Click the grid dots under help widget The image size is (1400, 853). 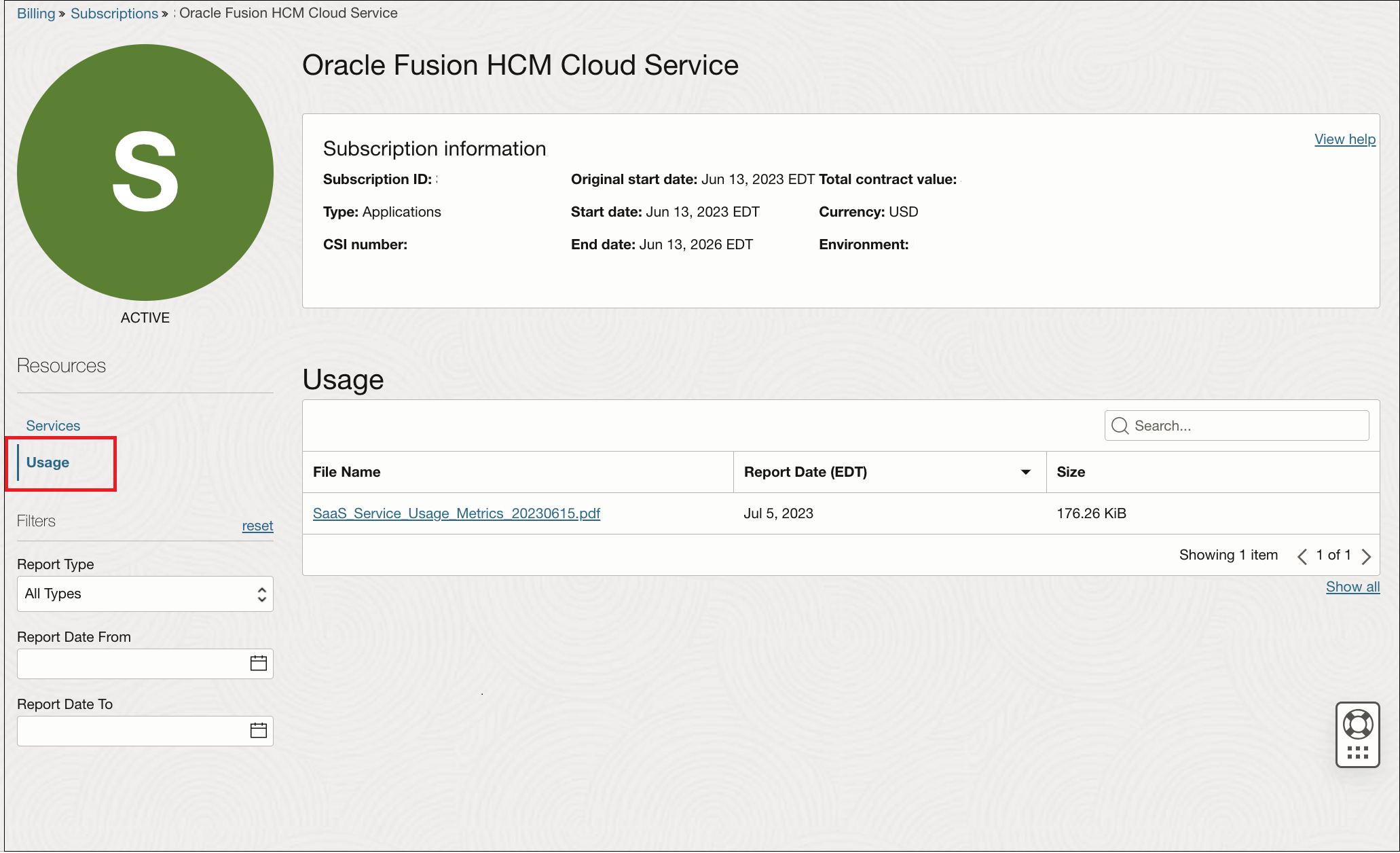1357,752
